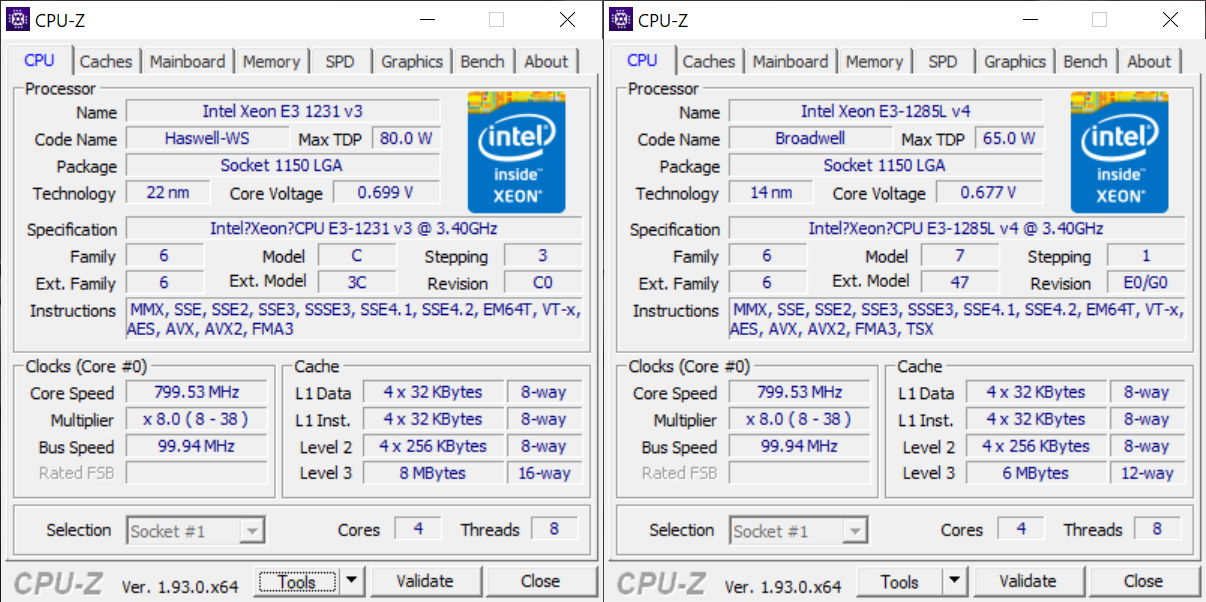Click Validate button in left window
The height and width of the screenshot is (602, 1206).
[425, 581]
